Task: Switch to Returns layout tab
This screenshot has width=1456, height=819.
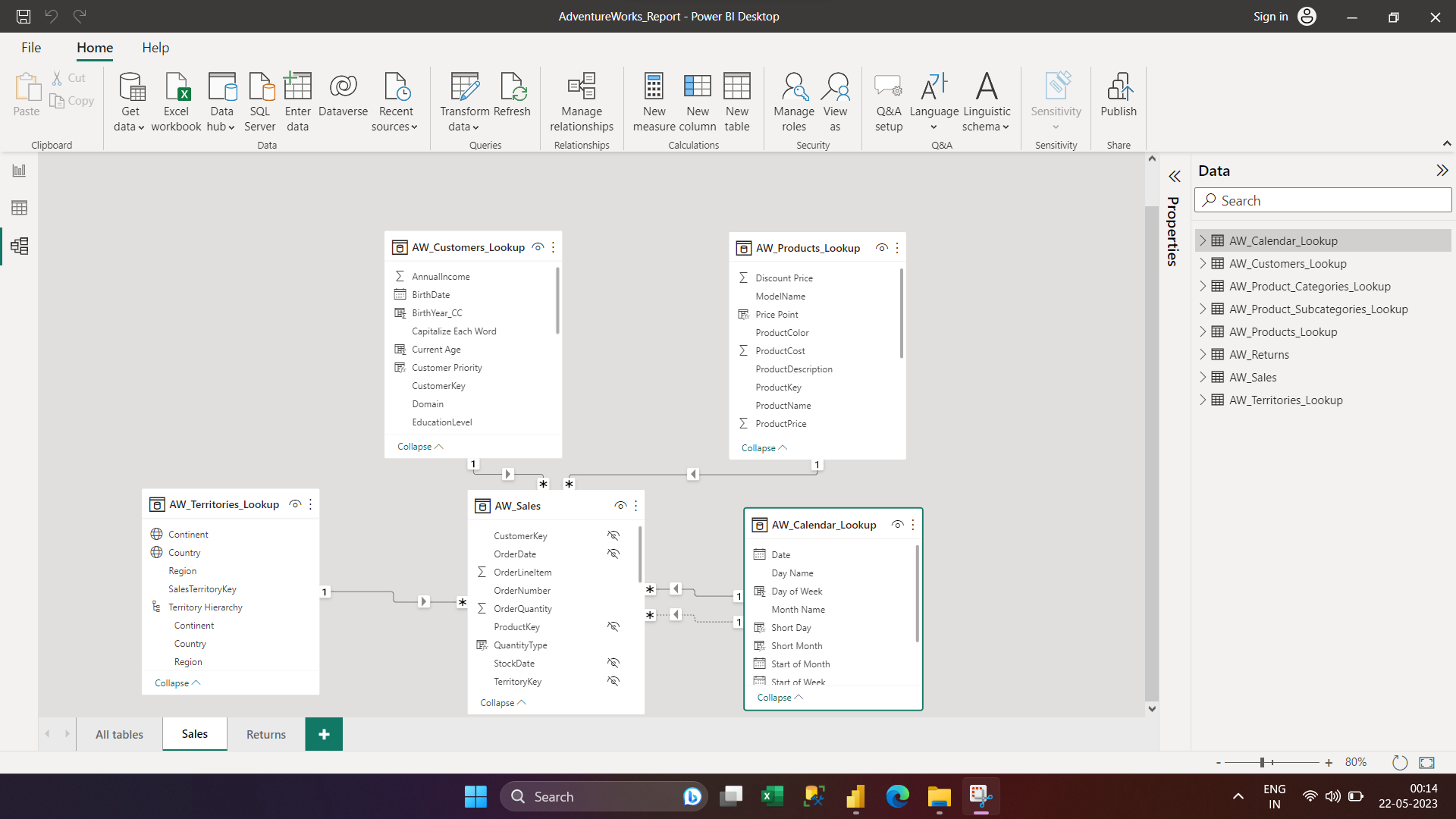Action: (x=266, y=734)
